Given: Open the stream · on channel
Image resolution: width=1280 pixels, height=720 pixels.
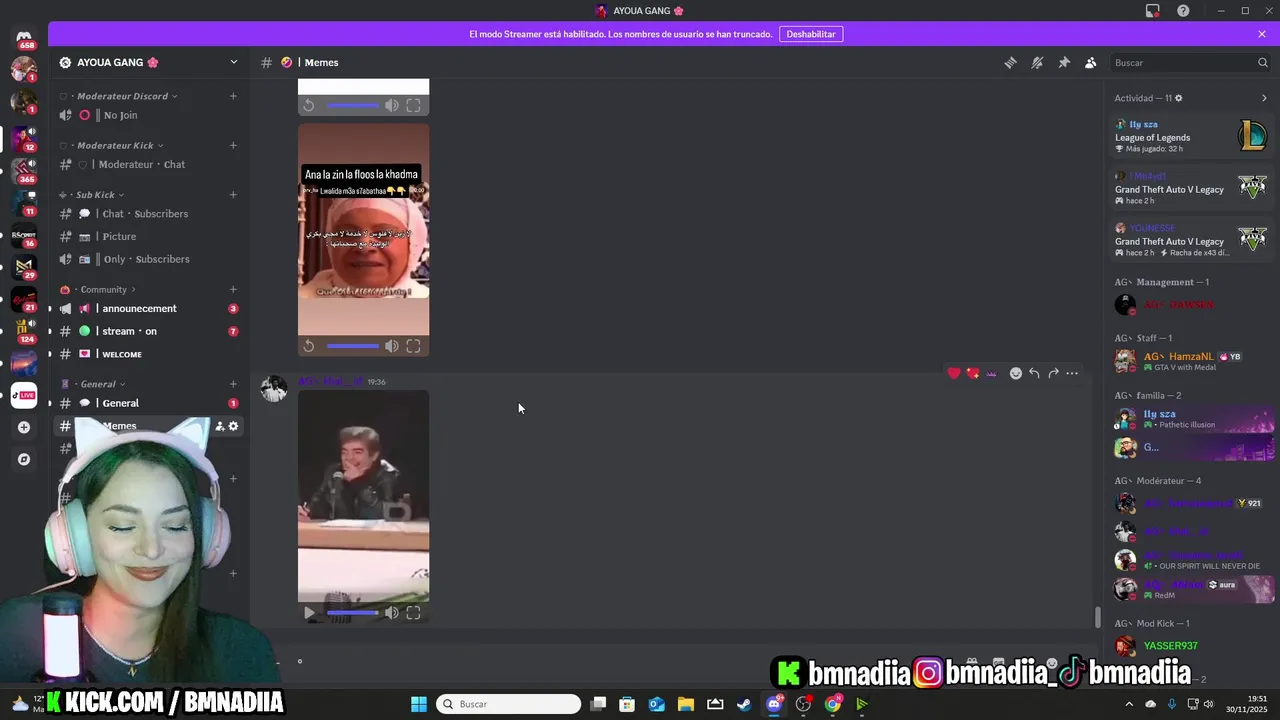Looking at the screenshot, I should [x=148, y=331].
